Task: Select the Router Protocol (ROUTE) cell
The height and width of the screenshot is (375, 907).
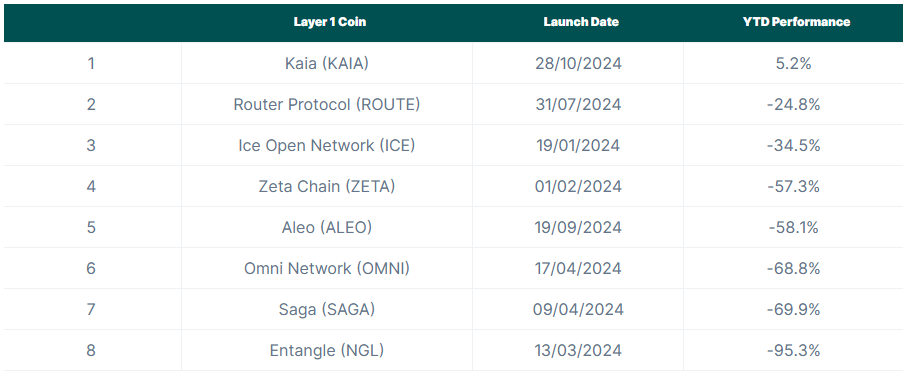Action: pos(327,104)
